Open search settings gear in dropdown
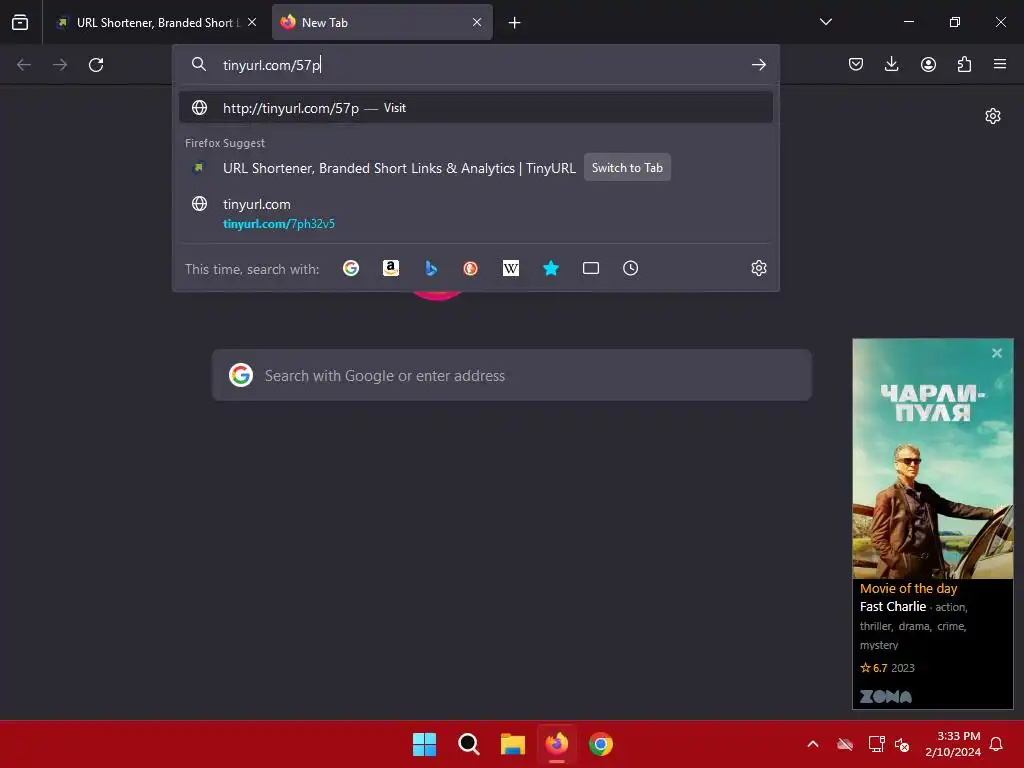Image resolution: width=1024 pixels, height=768 pixels. tap(758, 268)
